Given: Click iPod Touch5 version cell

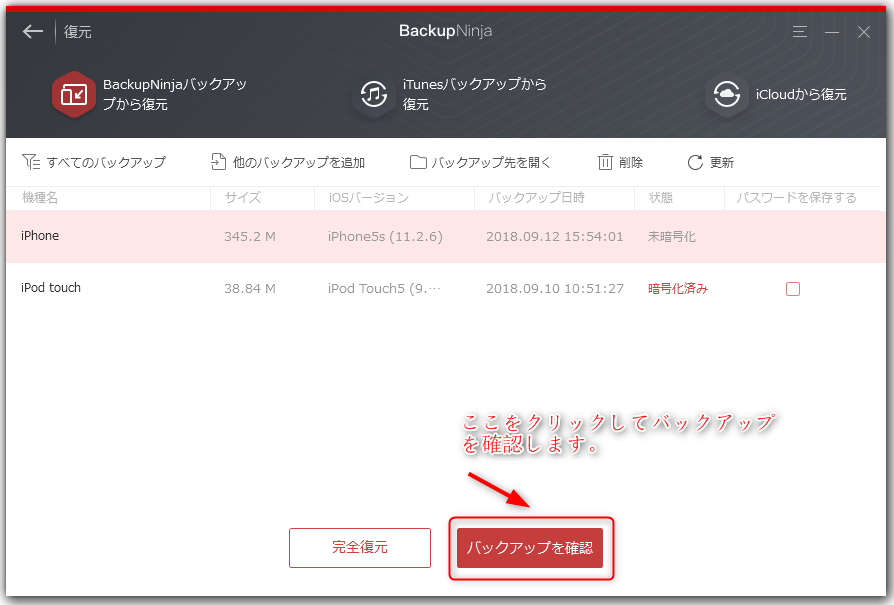Looking at the screenshot, I should (x=384, y=288).
